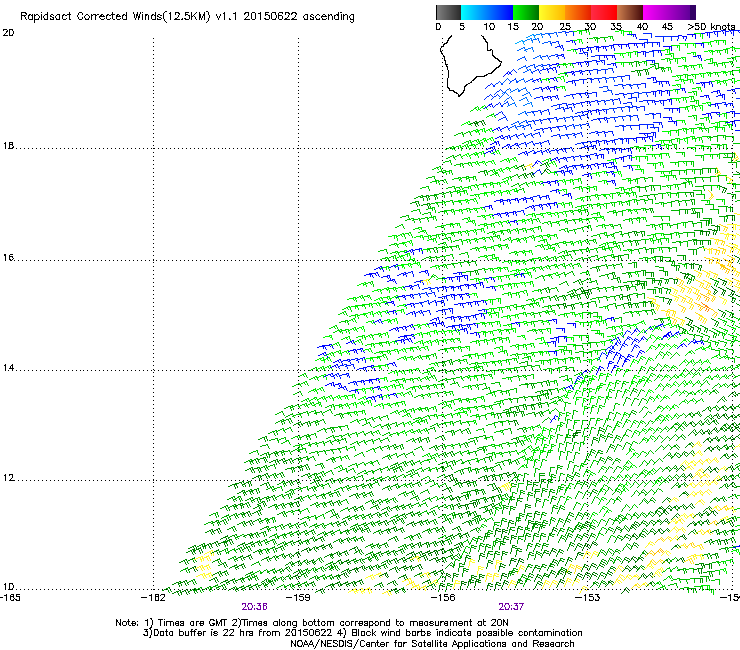The width and height of the screenshot is (740, 650).
Task: Click the 16 latitude axis label
Action: pyautogui.click(x=8, y=258)
